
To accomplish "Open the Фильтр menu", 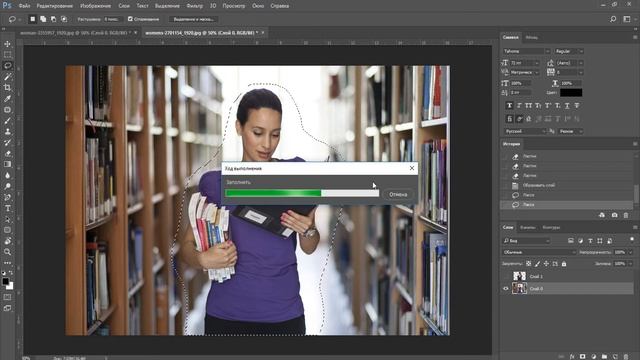I will [x=195, y=6].
